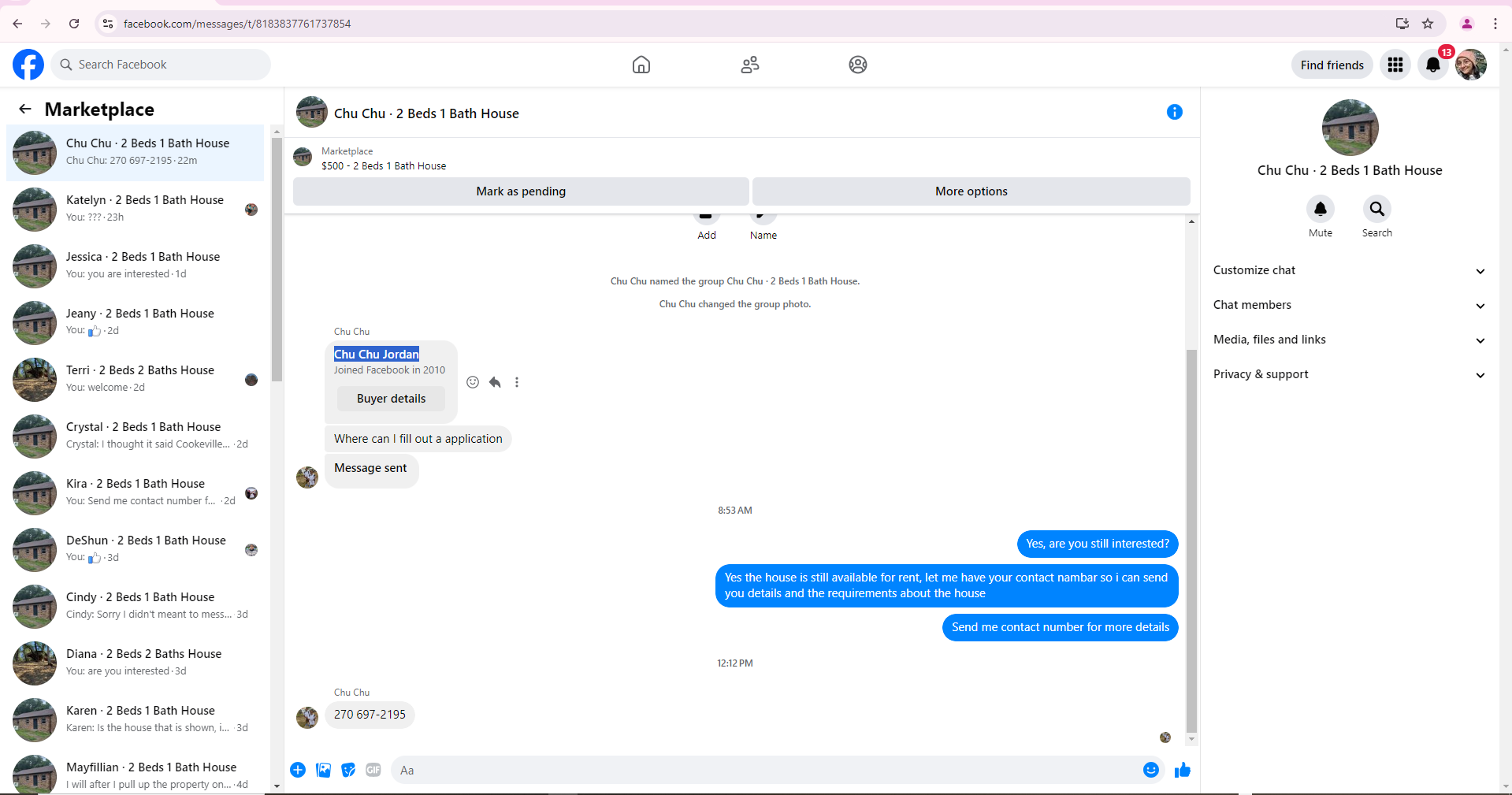The image size is (1512, 795).
Task: Bookmark this tab with star icon
Action: (x=1428, y=24)
